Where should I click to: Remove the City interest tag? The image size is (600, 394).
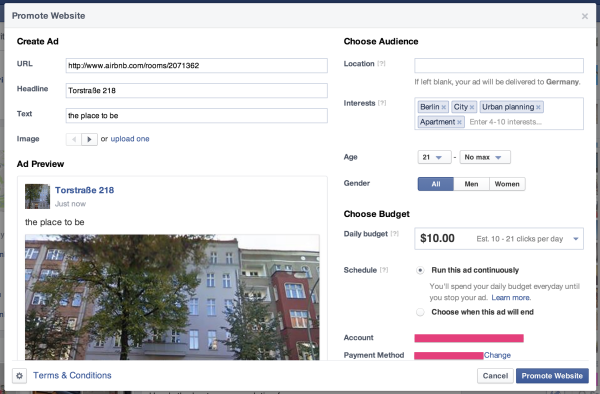(472, 107)
